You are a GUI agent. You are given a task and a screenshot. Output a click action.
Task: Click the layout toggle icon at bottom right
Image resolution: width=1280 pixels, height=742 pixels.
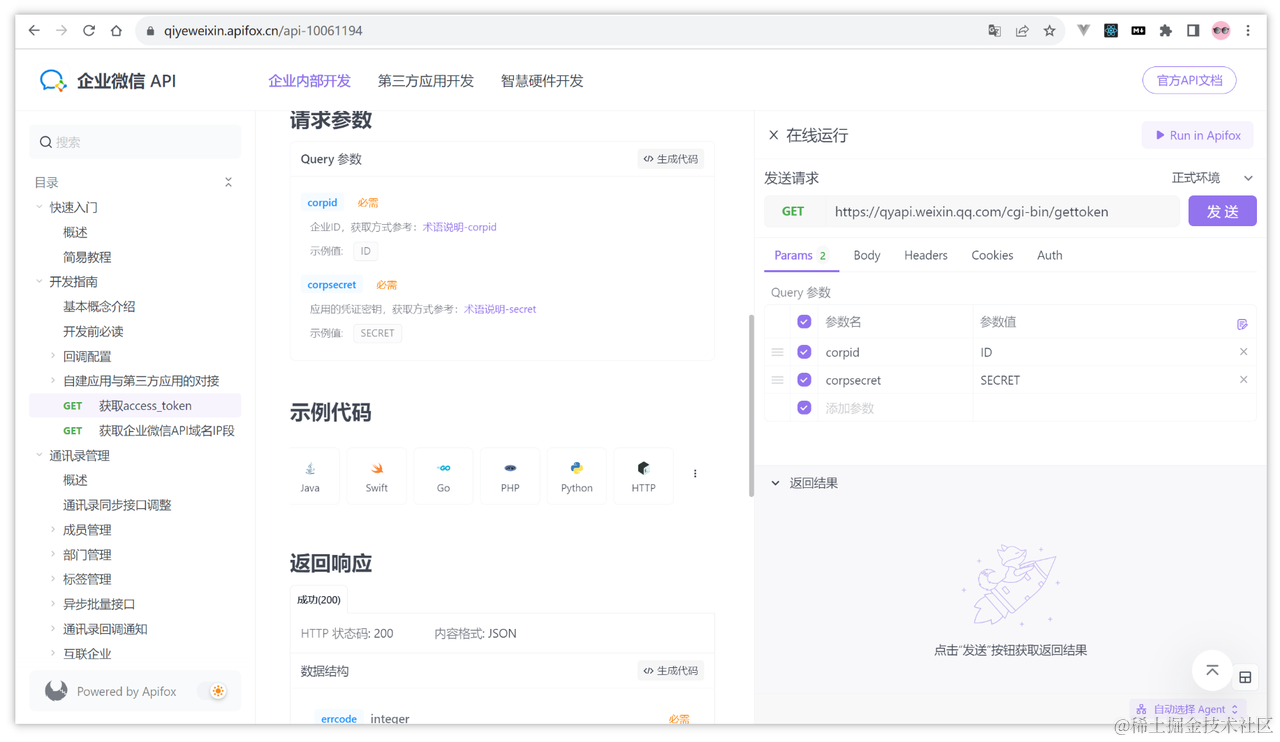[x=1245, y=678]
